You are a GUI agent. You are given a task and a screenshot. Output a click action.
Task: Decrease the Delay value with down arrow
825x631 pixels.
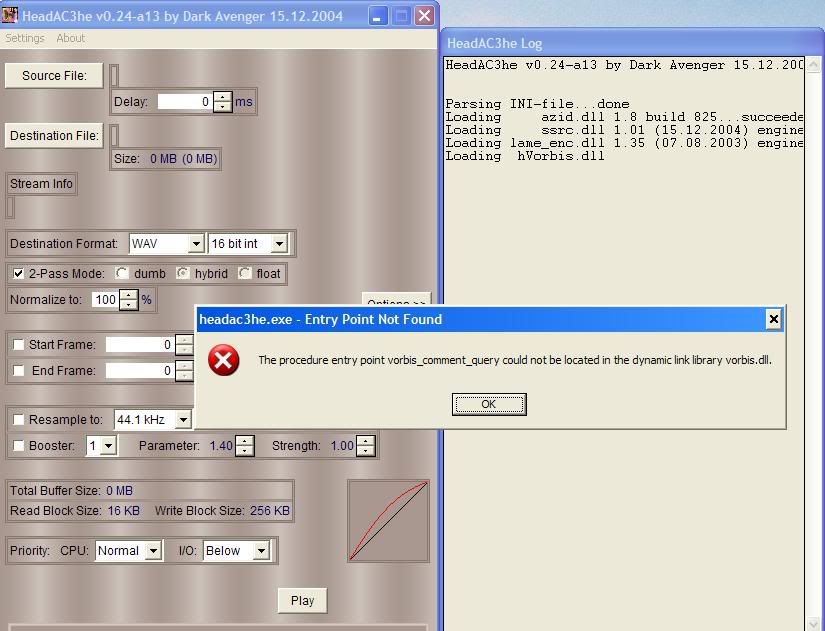[x=223, y=106]
